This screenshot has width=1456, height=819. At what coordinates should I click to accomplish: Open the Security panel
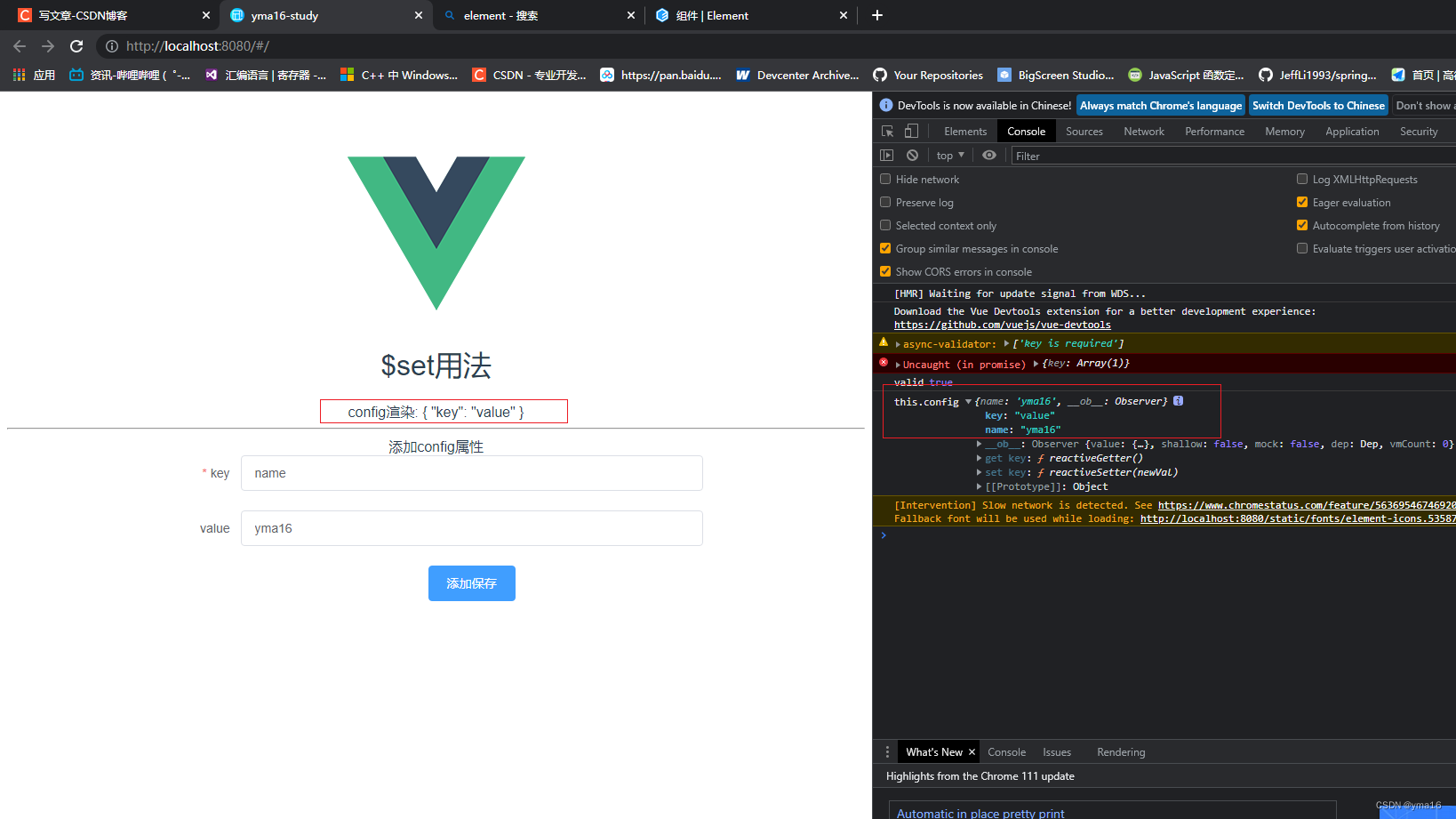click(1419, 132)
